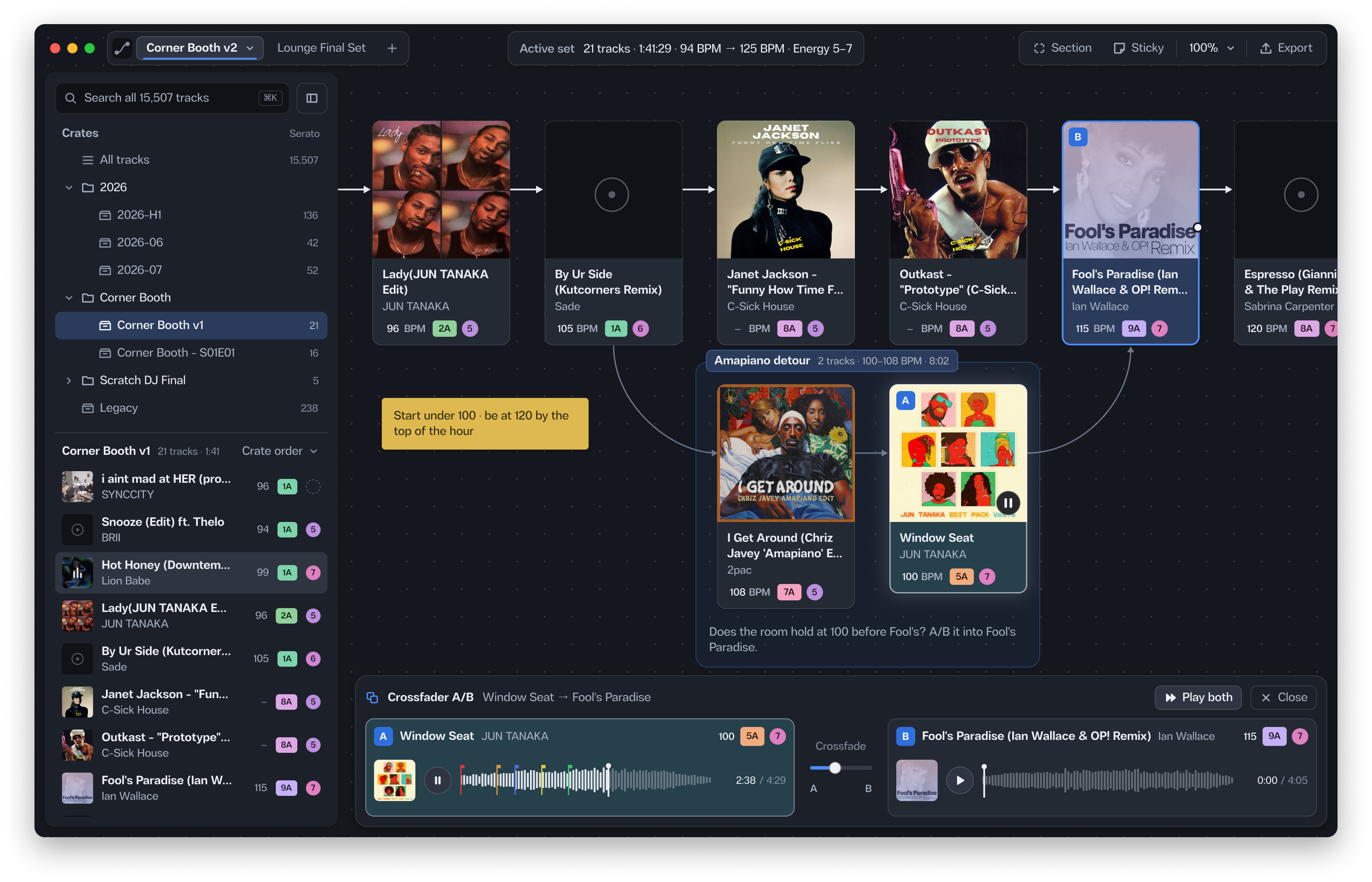This screenshot has width=1372, height=882.
Task: Close the Crossfader A/B panel
Action: coord(1283,698)
